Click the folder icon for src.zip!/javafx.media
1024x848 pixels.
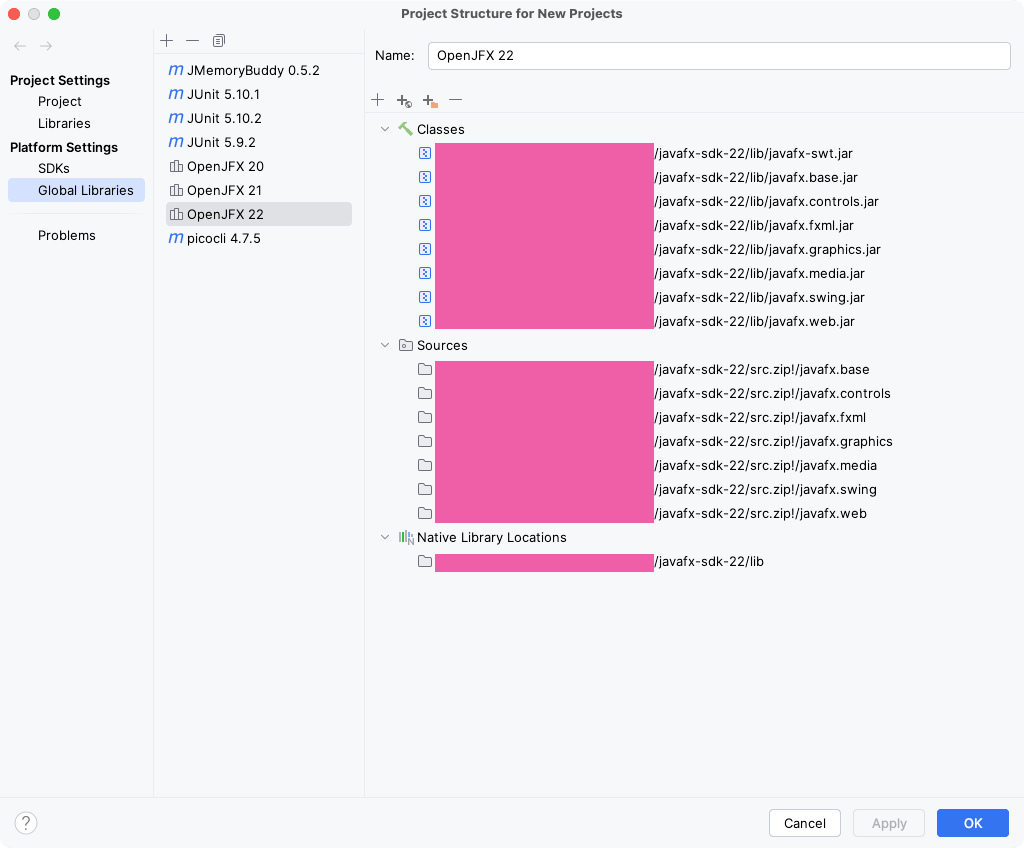tap(425, 465)
